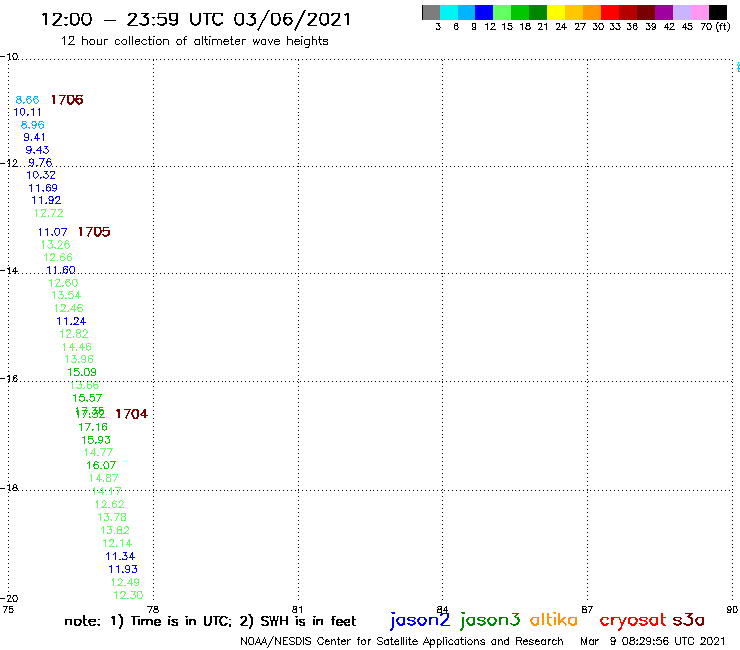Image resolution: width=740 pixels, height=650 pixels.
Task: Click the 15.09 wave height value
Action: (x=82, y=372)
